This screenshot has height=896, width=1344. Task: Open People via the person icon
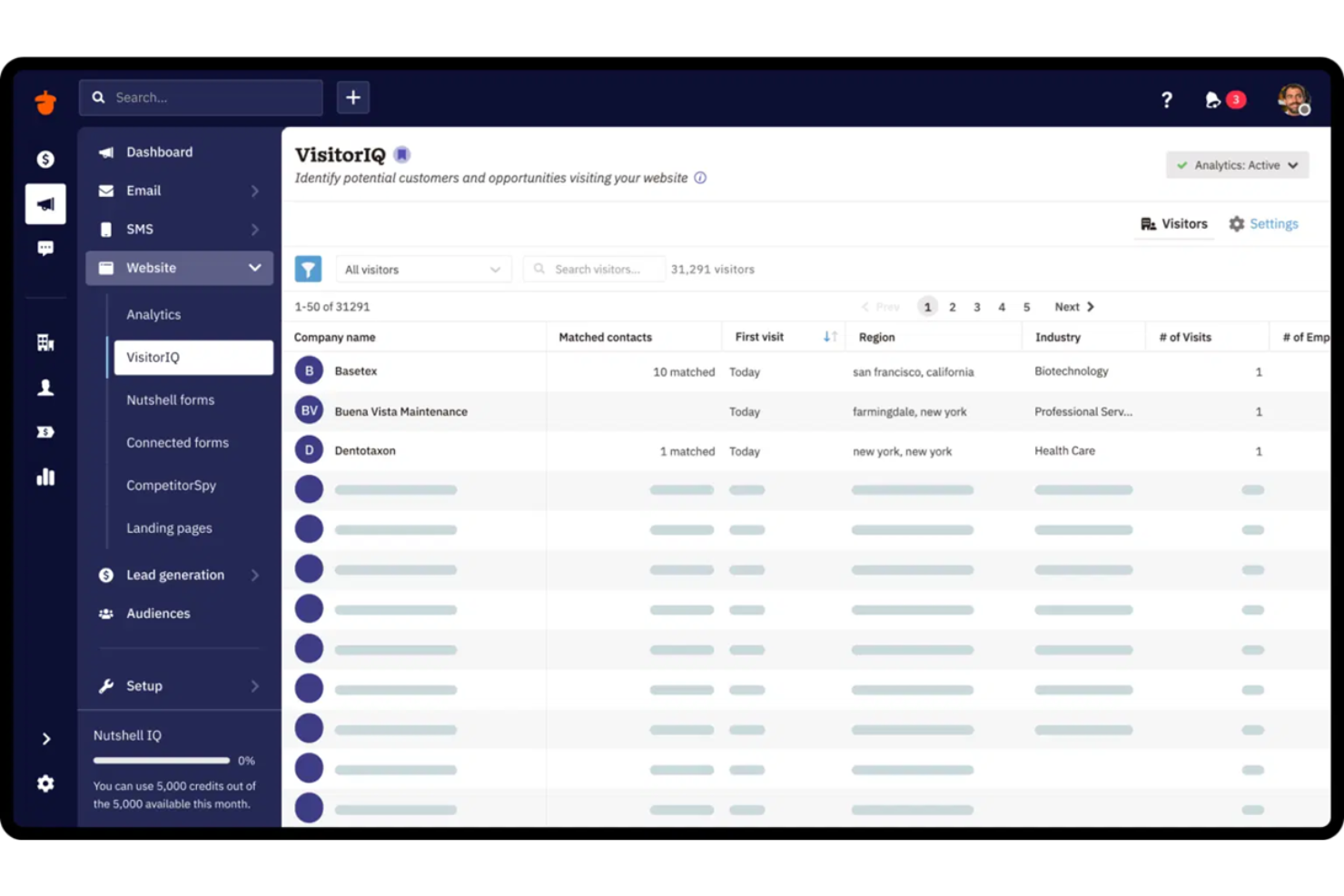coord(45,388)
